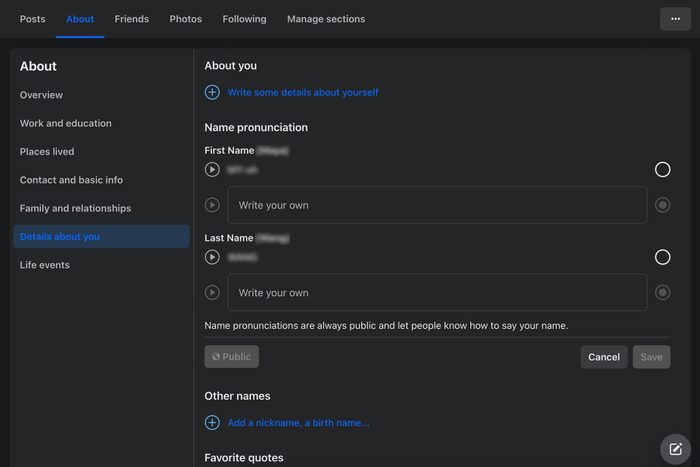Click the plus icon beside Add a nickname
This screenshot has width=700, height=467.
pos(212,423)
